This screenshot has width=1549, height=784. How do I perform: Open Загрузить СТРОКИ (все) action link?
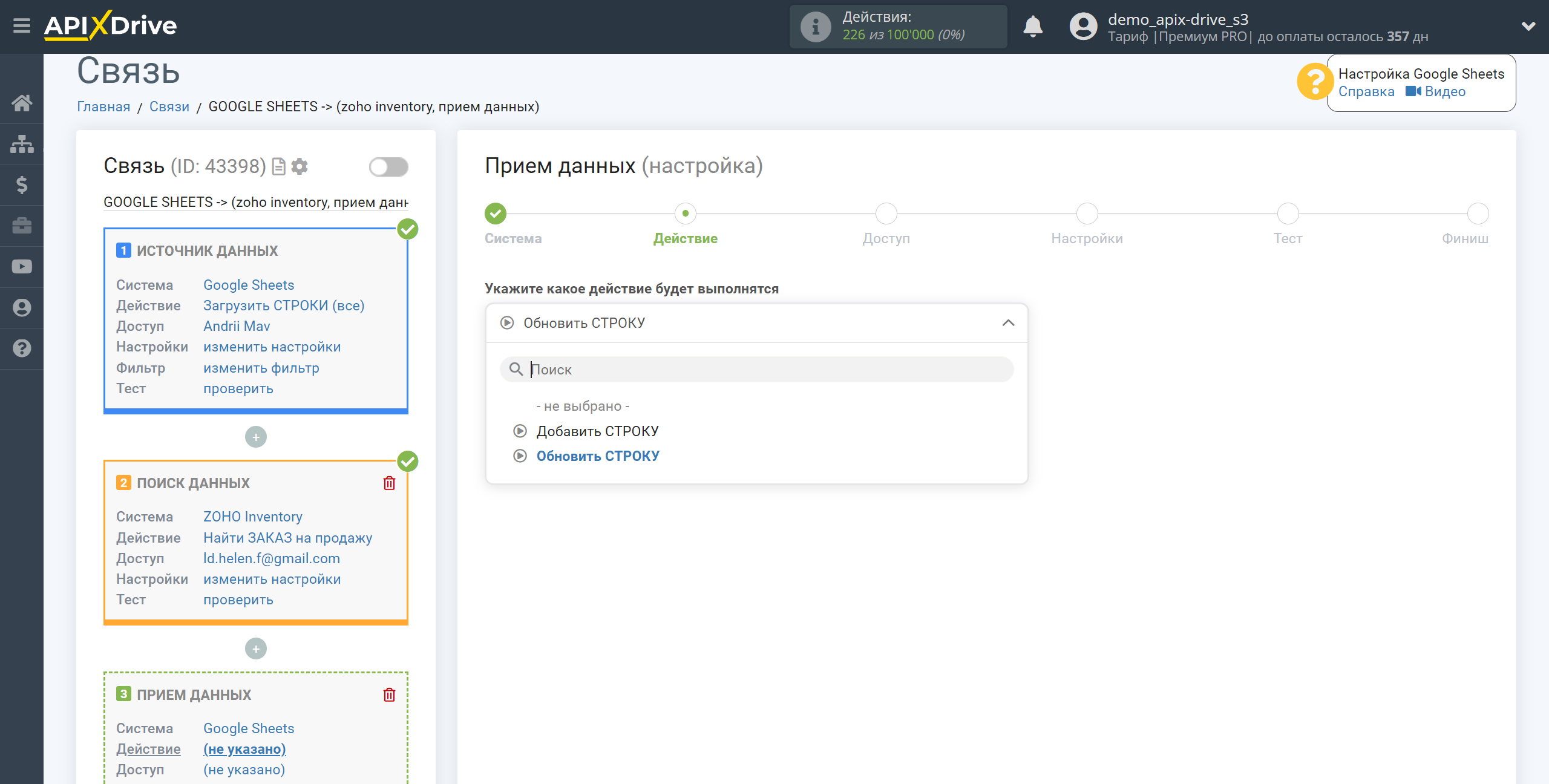pyautogui.click(x=284, y=305)
